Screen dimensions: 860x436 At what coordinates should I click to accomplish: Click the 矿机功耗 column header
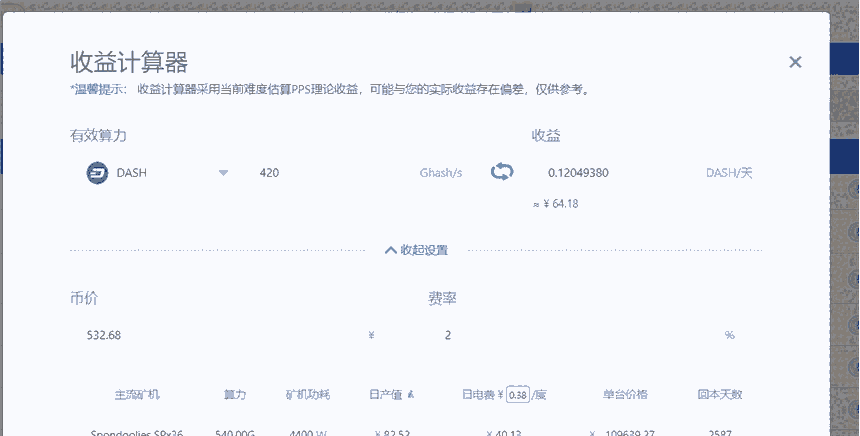[x=307, y=395]
